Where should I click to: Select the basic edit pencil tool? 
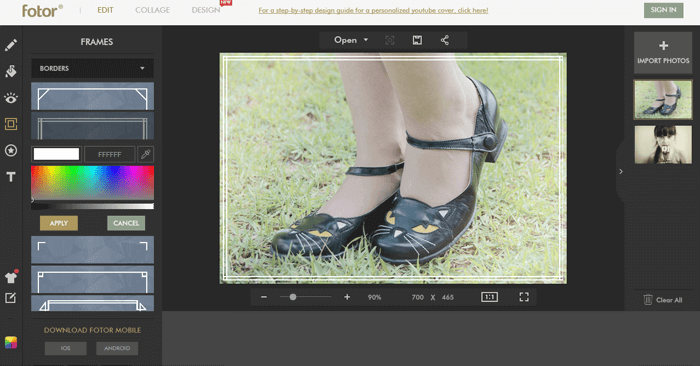[x=11, y=45]
